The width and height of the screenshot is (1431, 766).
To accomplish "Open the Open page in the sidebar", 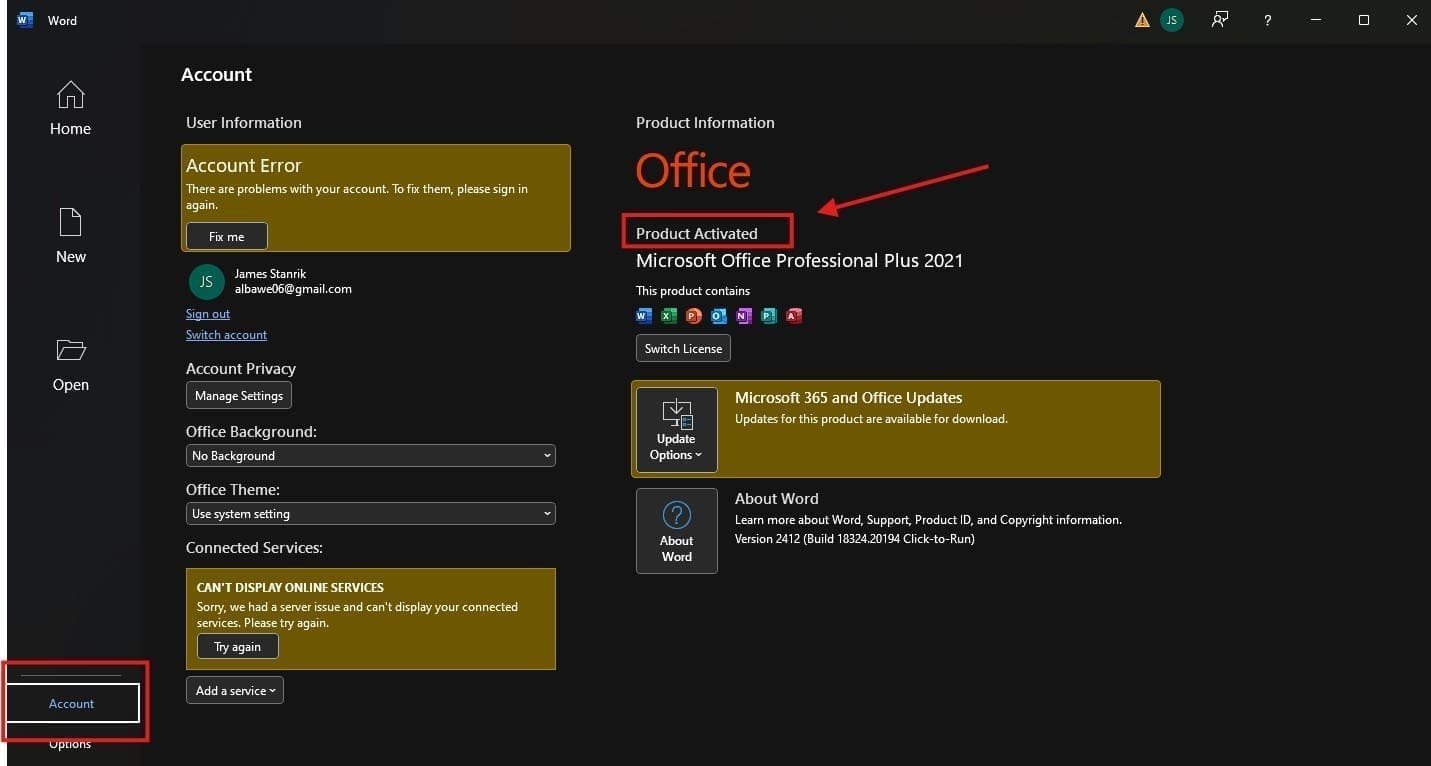I will 70,364.
